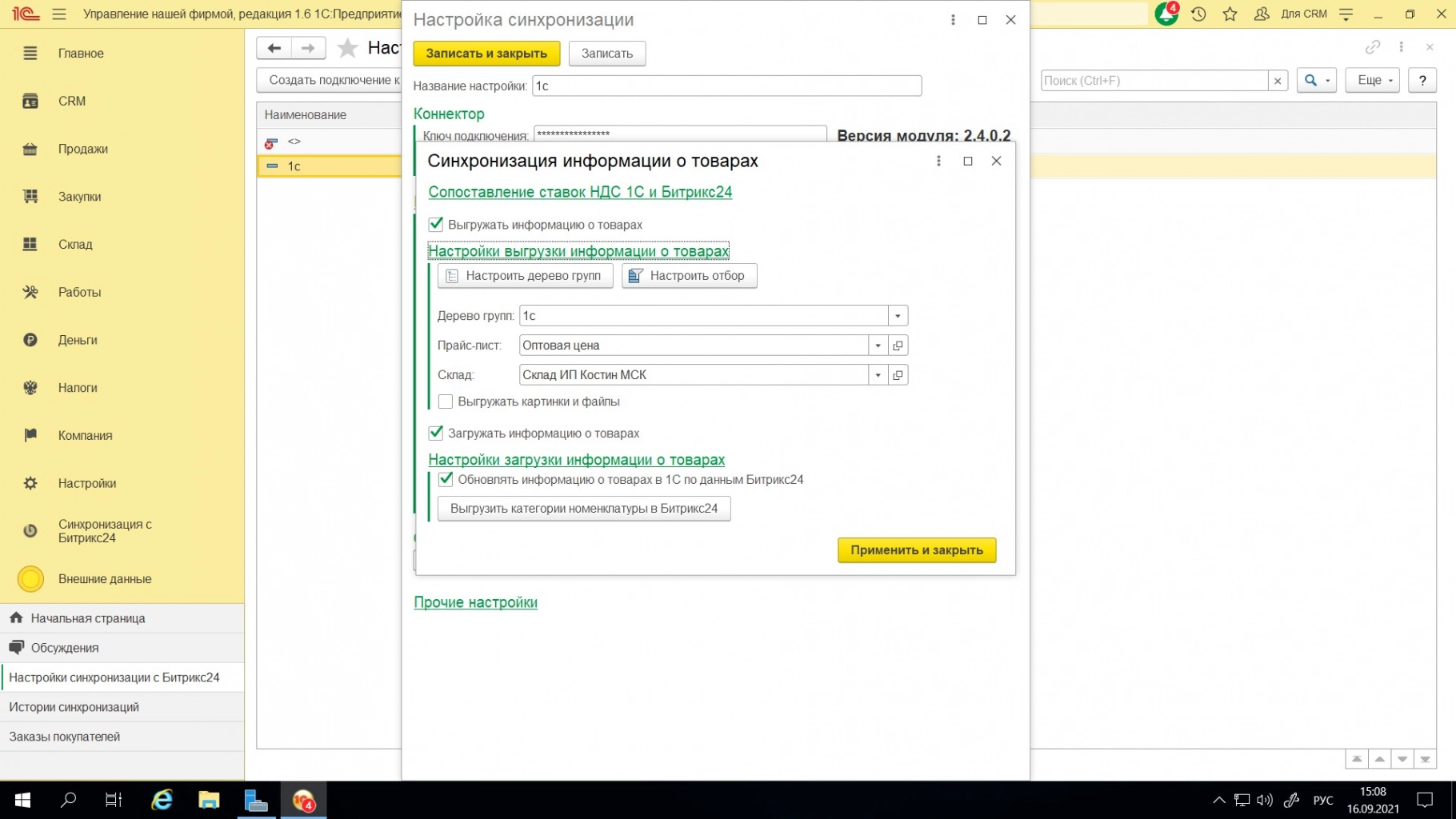This screenshot has height=819, width=1456.
Task: Toggle Загружать информацию о товарах checkbox
Action: tap(436, 433)
